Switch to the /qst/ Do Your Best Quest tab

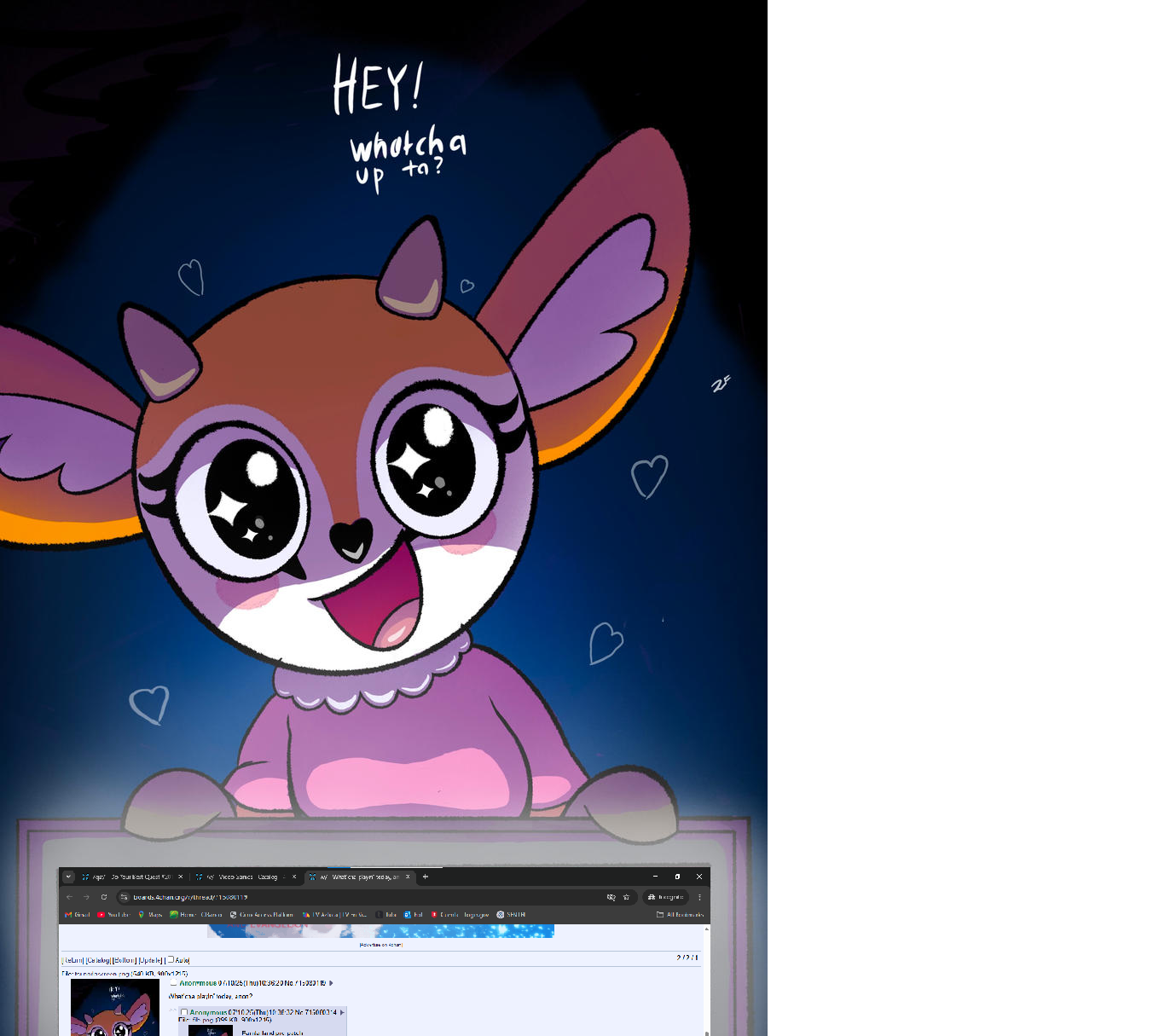[135, 877]
